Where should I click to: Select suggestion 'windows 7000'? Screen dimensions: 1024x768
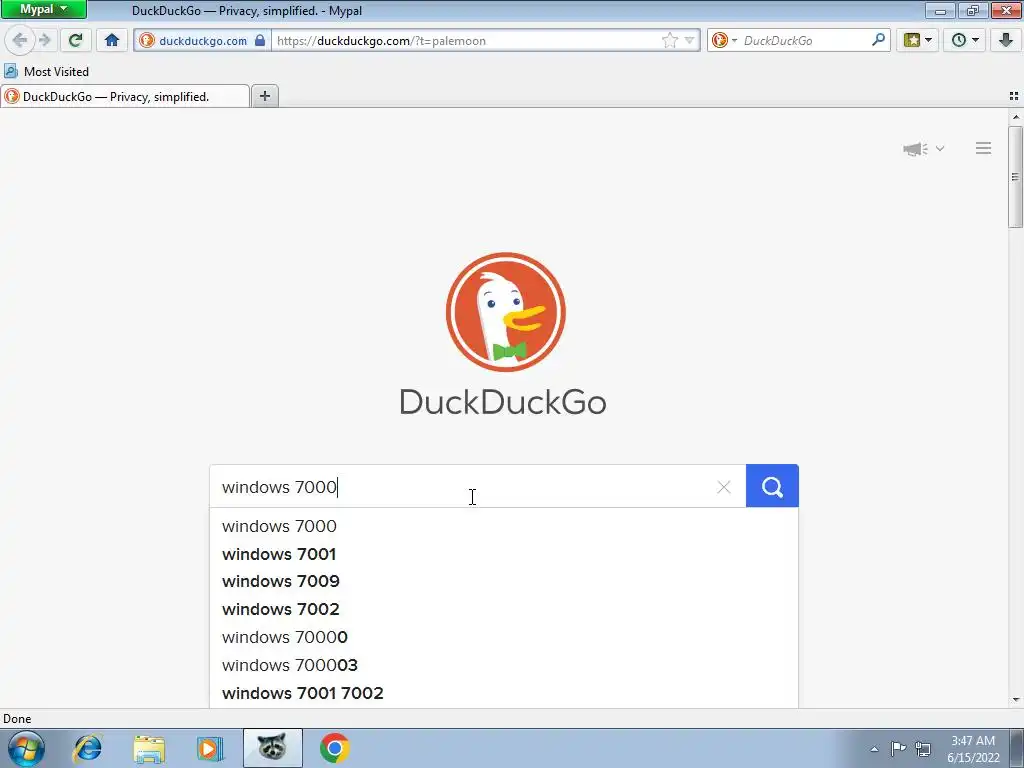tap(504, 526)
